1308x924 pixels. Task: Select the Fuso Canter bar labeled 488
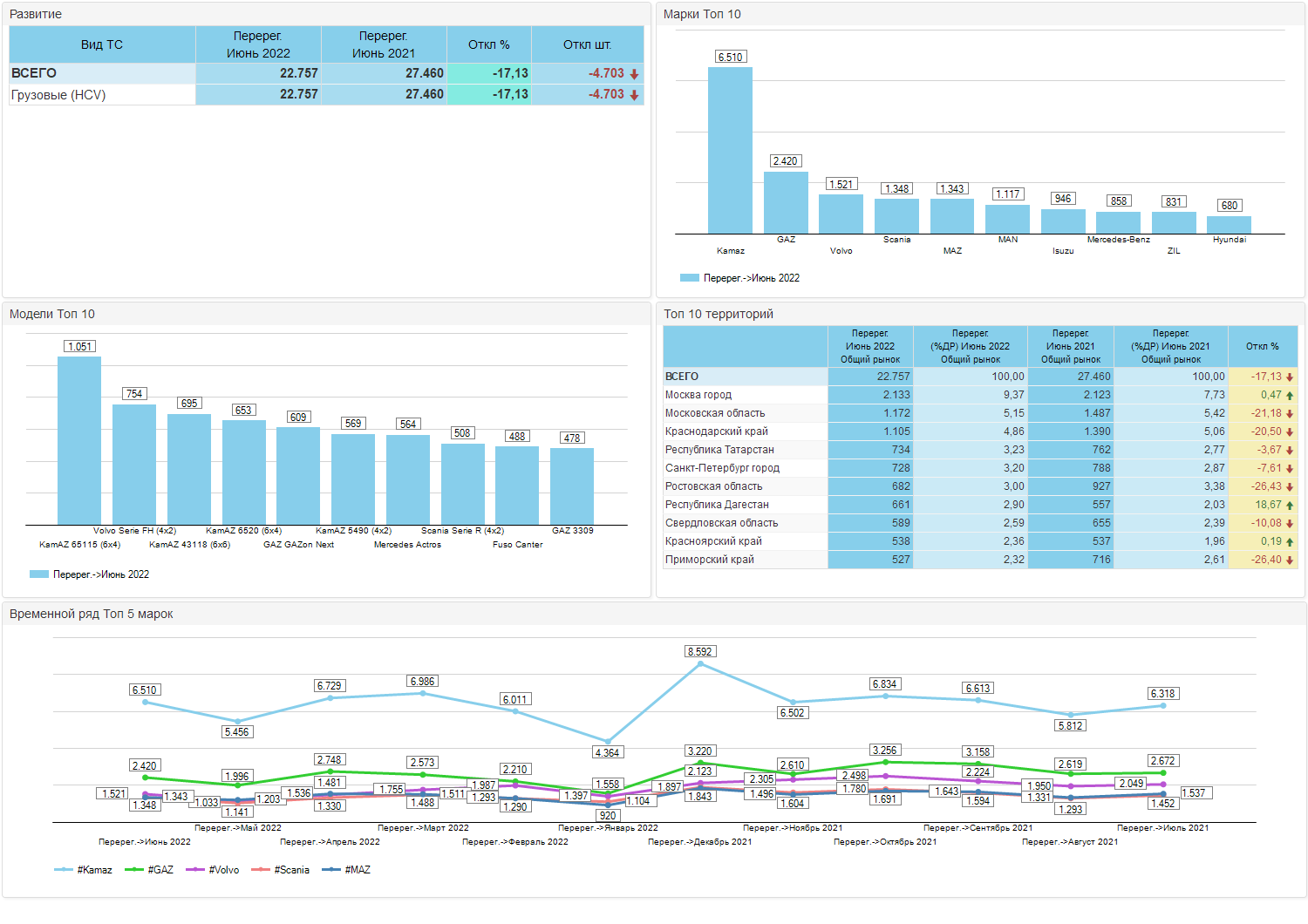coord(517,486)
